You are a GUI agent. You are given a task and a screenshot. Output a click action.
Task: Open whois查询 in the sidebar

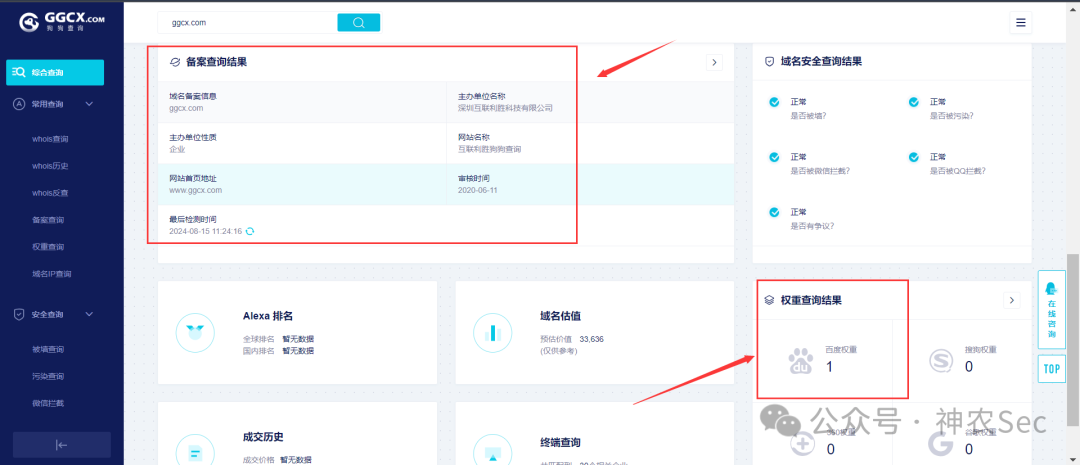50,139
